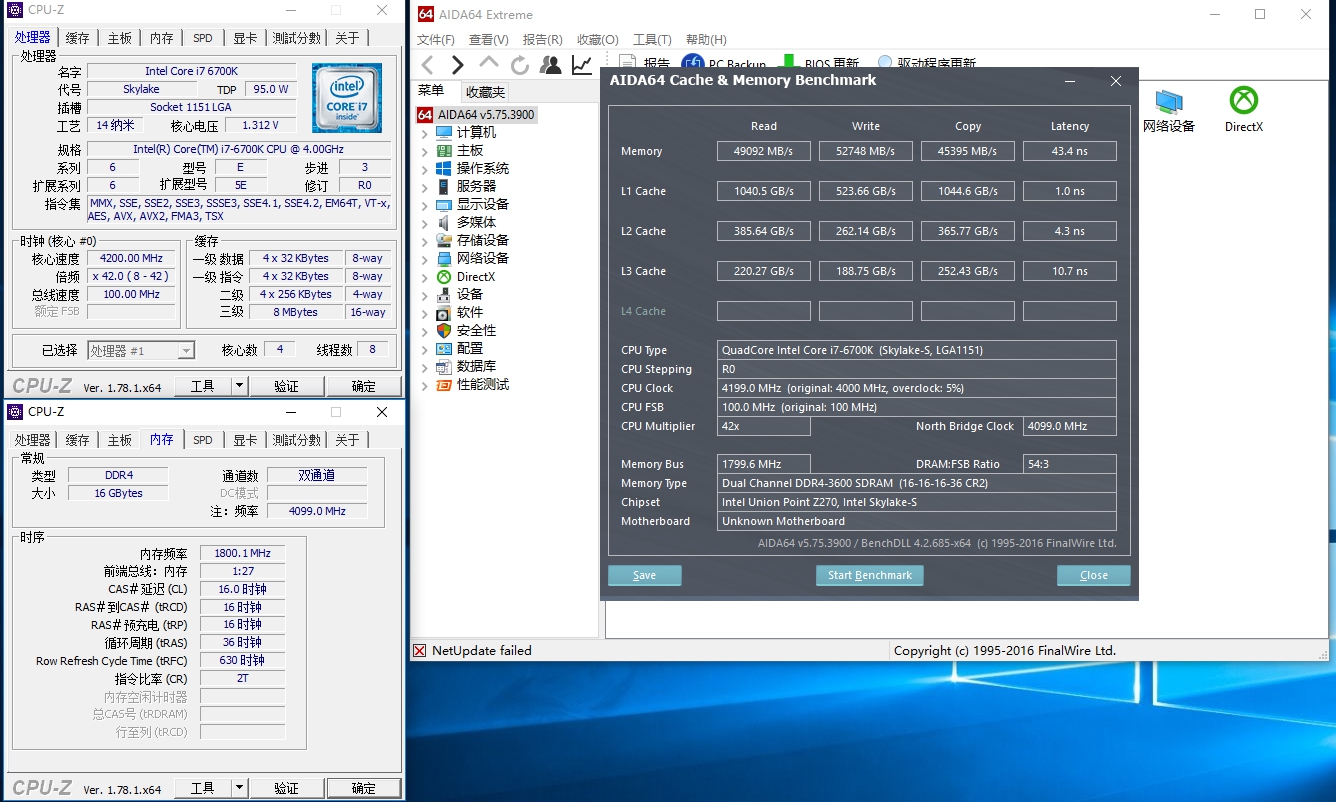Screen dimensions: 1336x802
Task: Click the two-user icon in AIDA64 toolbar
Action: [x=550, y=65]
